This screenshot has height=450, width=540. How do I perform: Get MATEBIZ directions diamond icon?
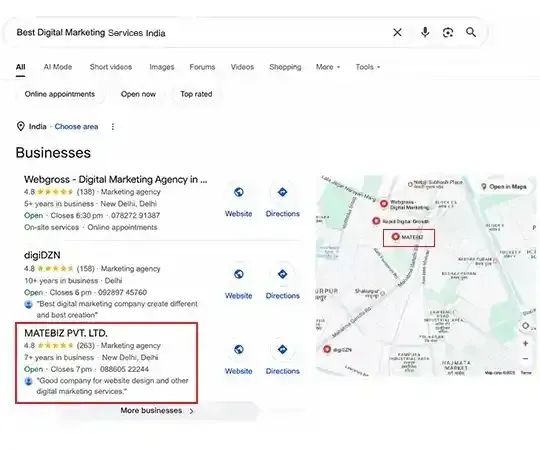tap(282, 349)
